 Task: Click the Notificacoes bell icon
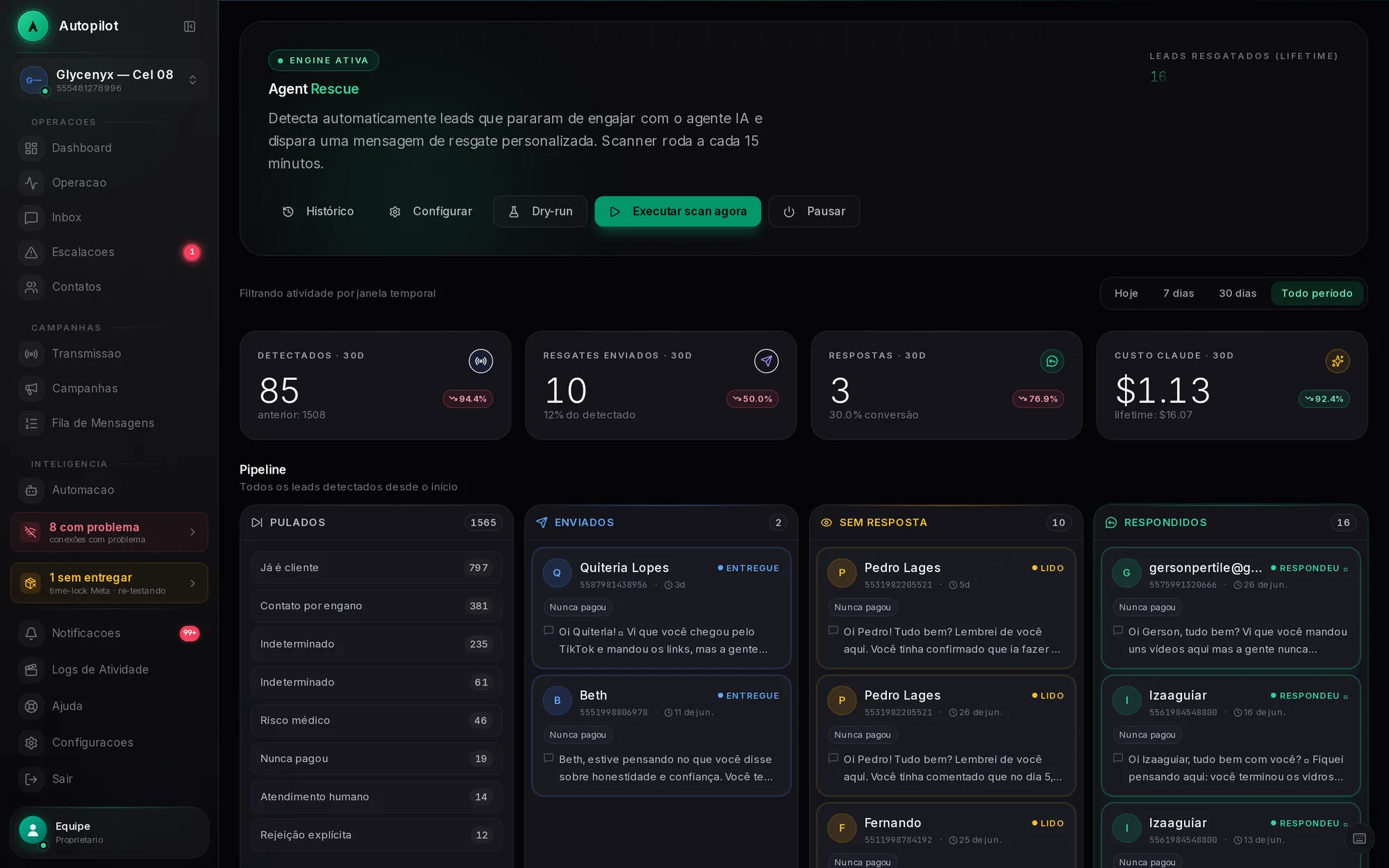[31, 633]
